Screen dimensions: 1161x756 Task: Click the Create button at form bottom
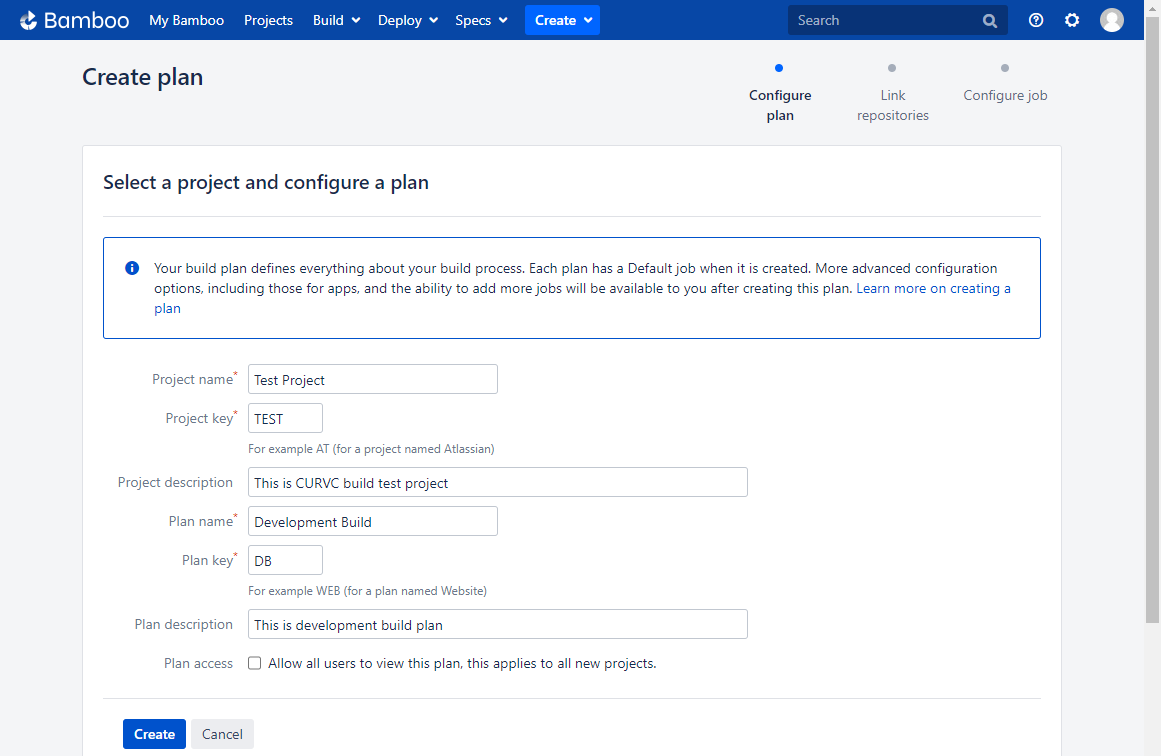pyautogui.click(x=154, y=734)
